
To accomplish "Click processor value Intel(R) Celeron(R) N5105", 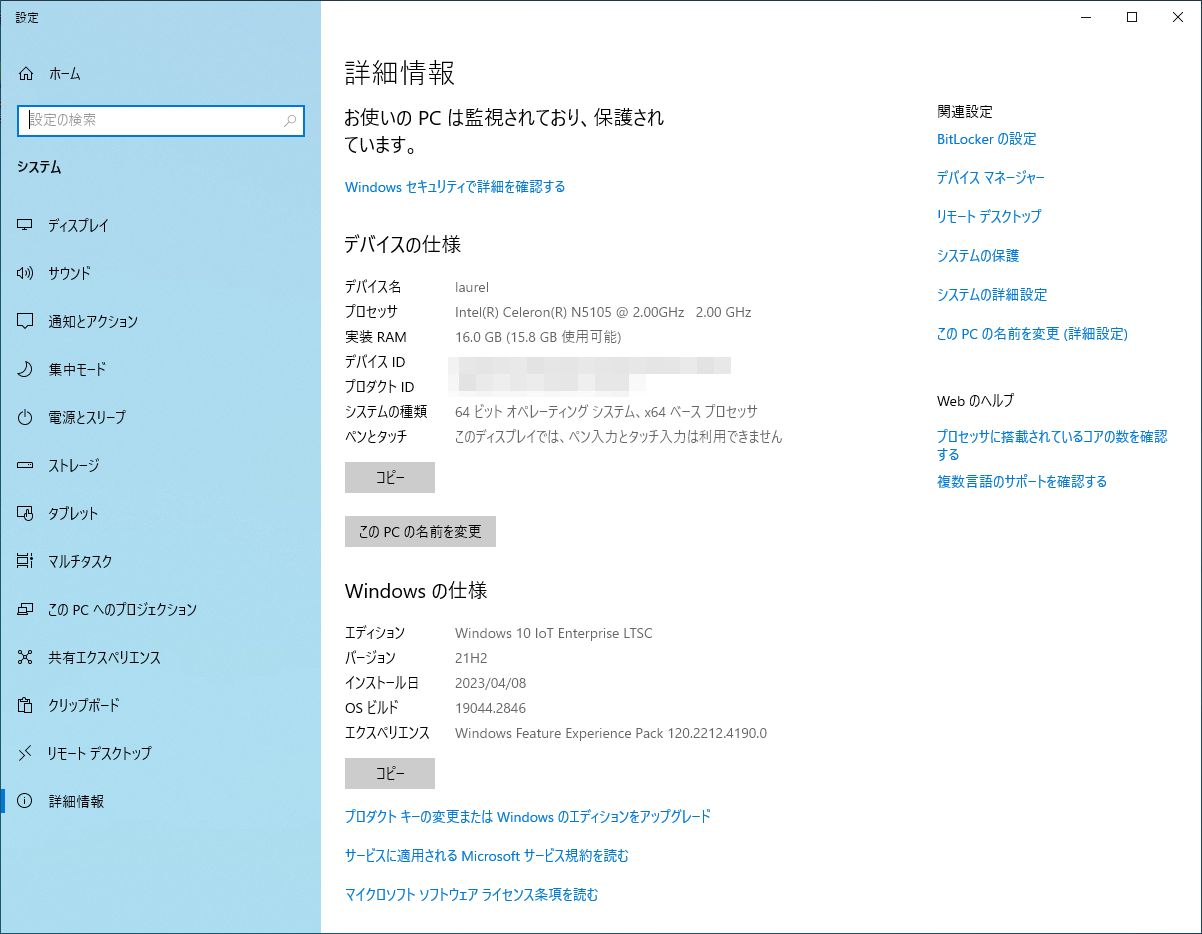I will (x=603, y=312).
